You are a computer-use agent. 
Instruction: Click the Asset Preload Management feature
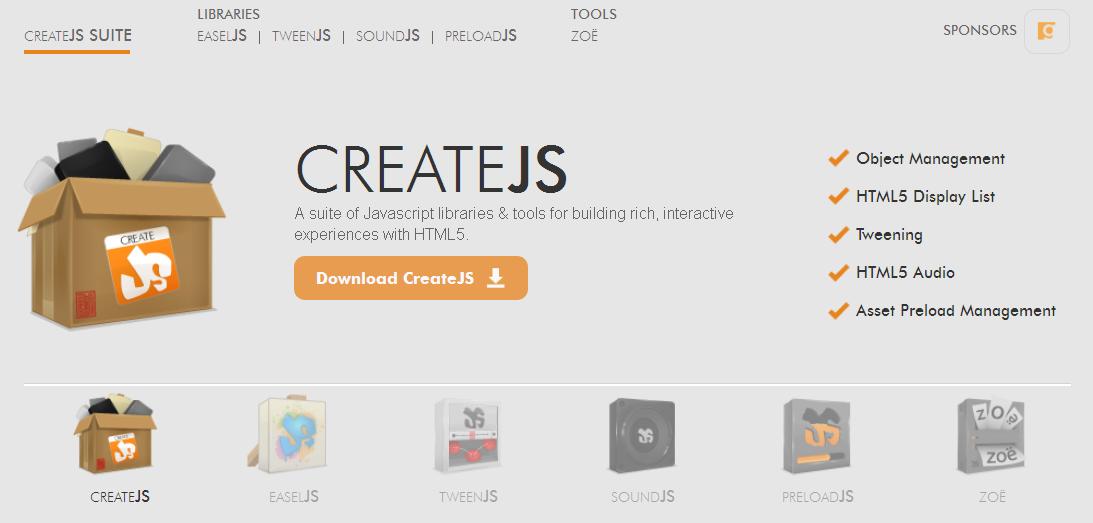[x=955, y=310]
